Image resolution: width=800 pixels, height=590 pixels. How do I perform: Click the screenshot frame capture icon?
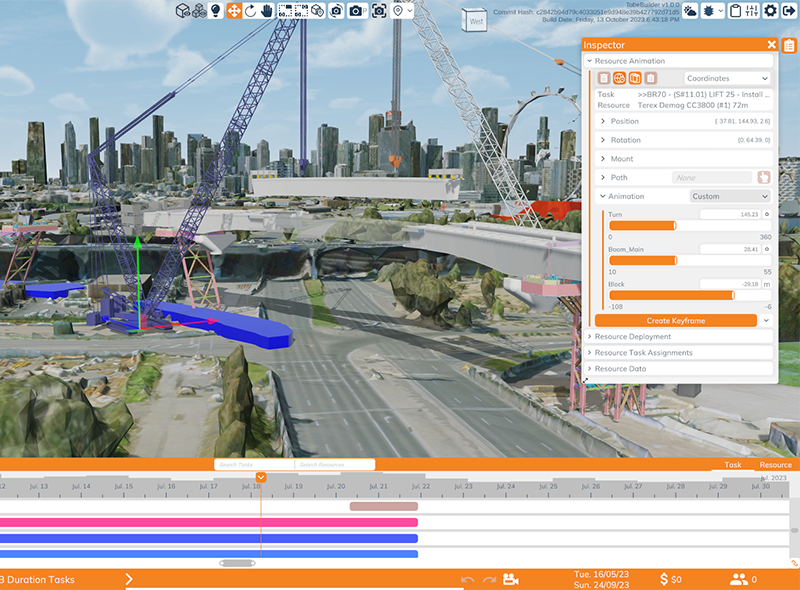click(379, 10)
